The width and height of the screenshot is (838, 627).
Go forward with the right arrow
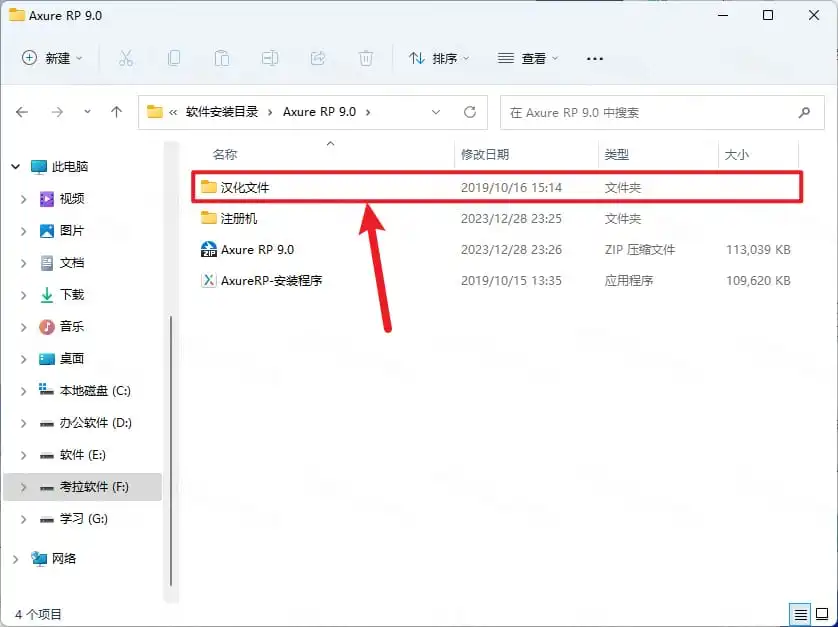pyautogui.click(x=57, y=112)
